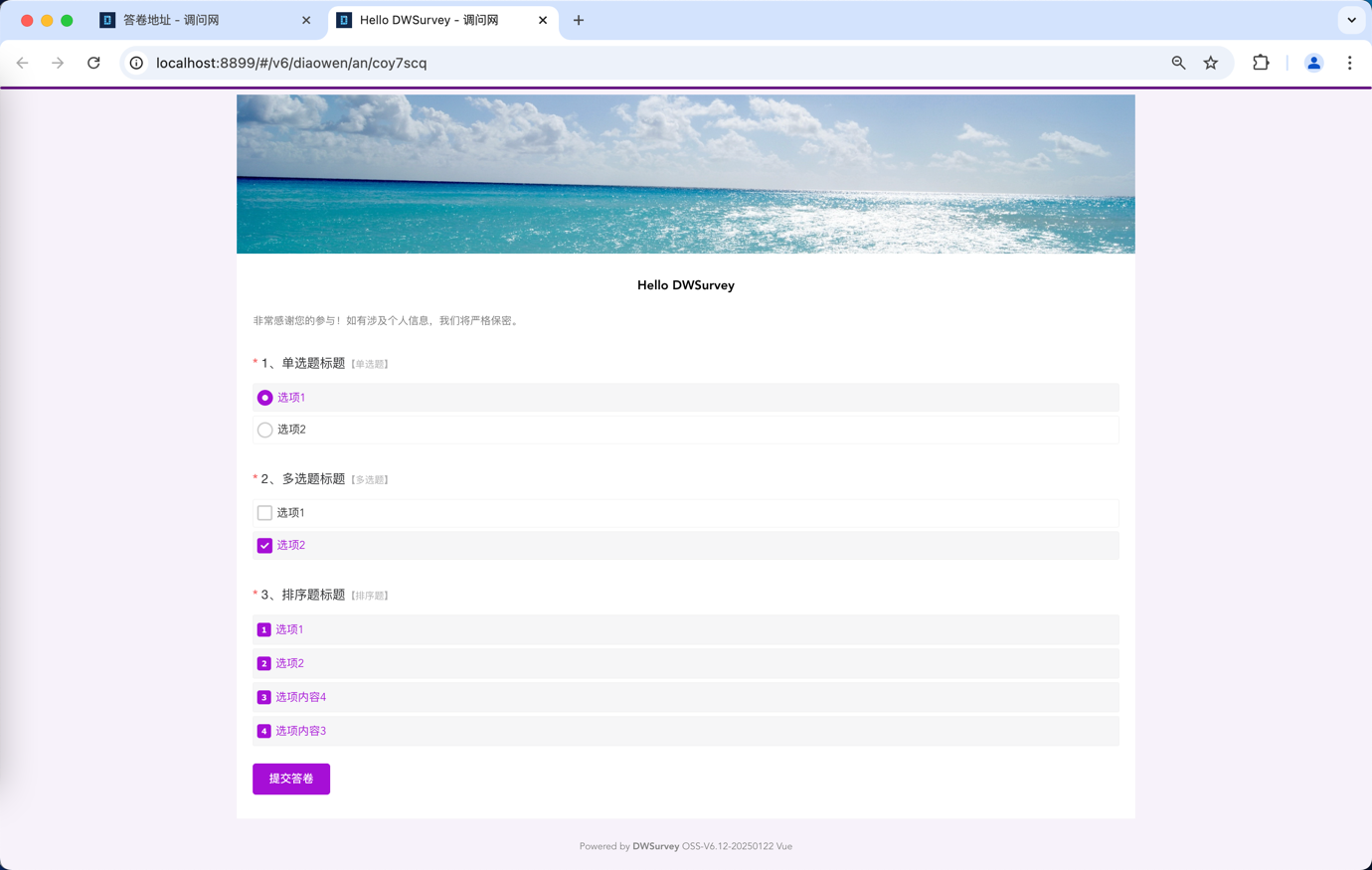Bookmark this page with the star icon

1210,63
